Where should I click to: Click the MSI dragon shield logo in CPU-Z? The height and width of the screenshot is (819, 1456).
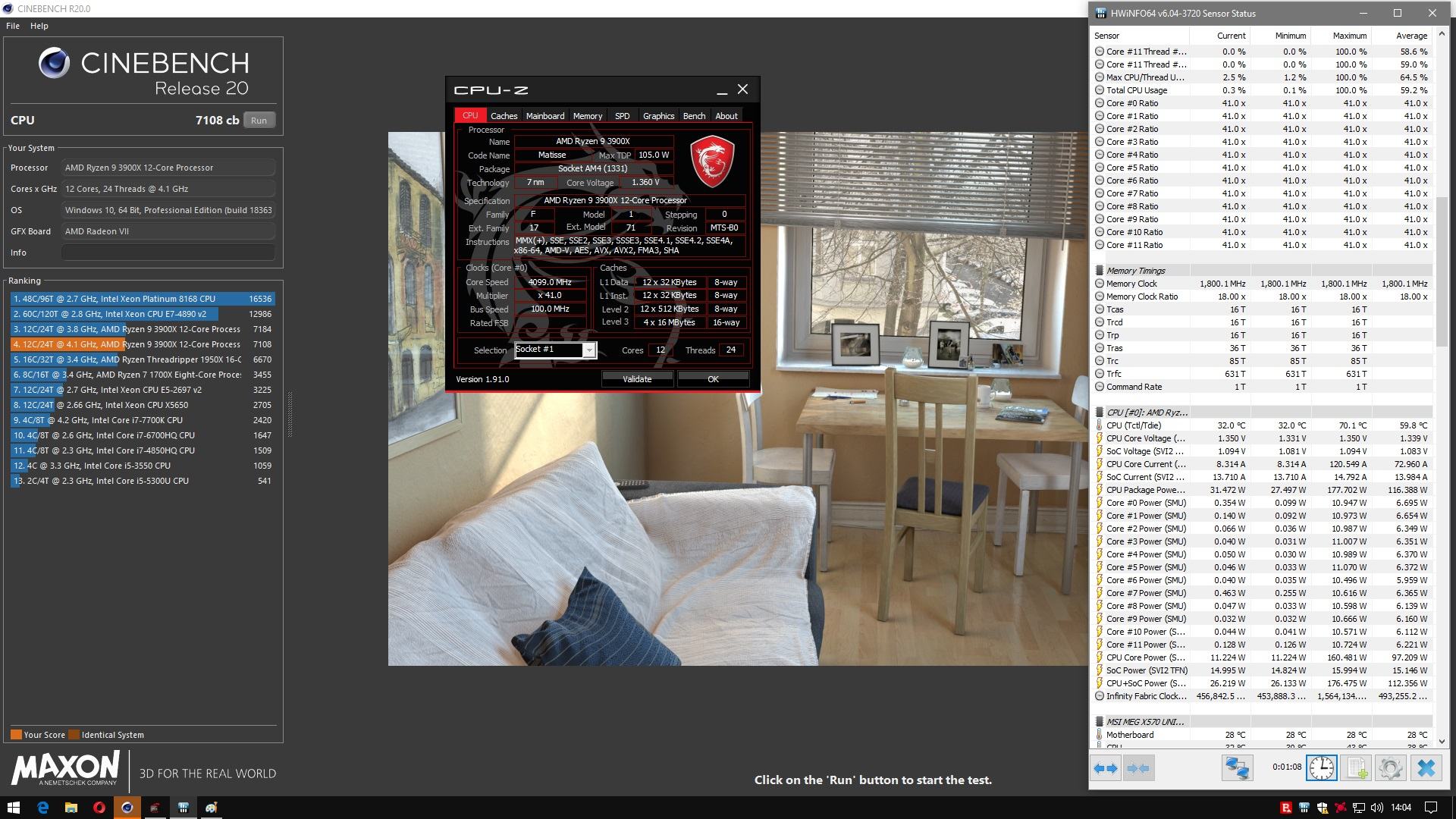(x=711, y=162)
